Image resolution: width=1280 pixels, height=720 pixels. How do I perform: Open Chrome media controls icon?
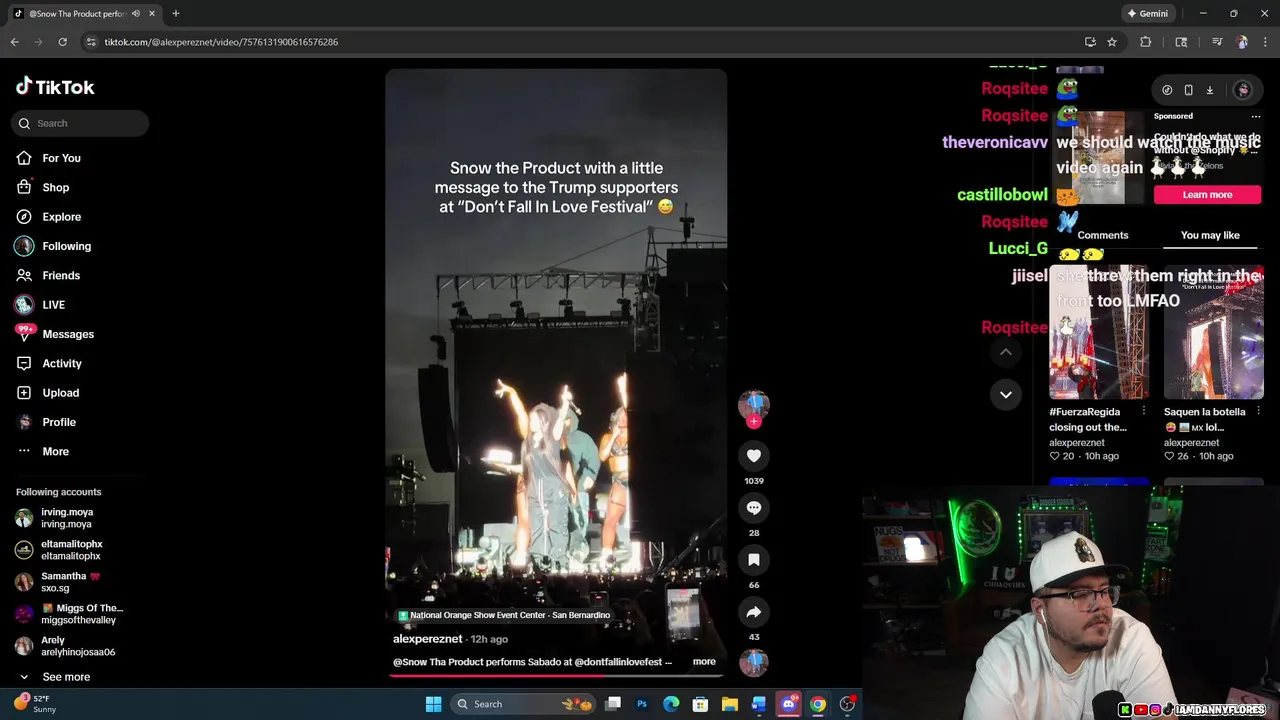[1217, 42]
